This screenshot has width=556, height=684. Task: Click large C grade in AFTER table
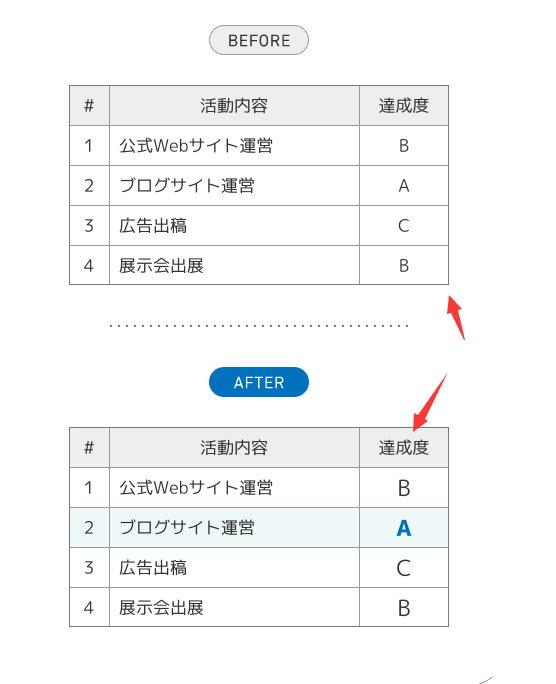pyautogui.click(x=404, y=568)
